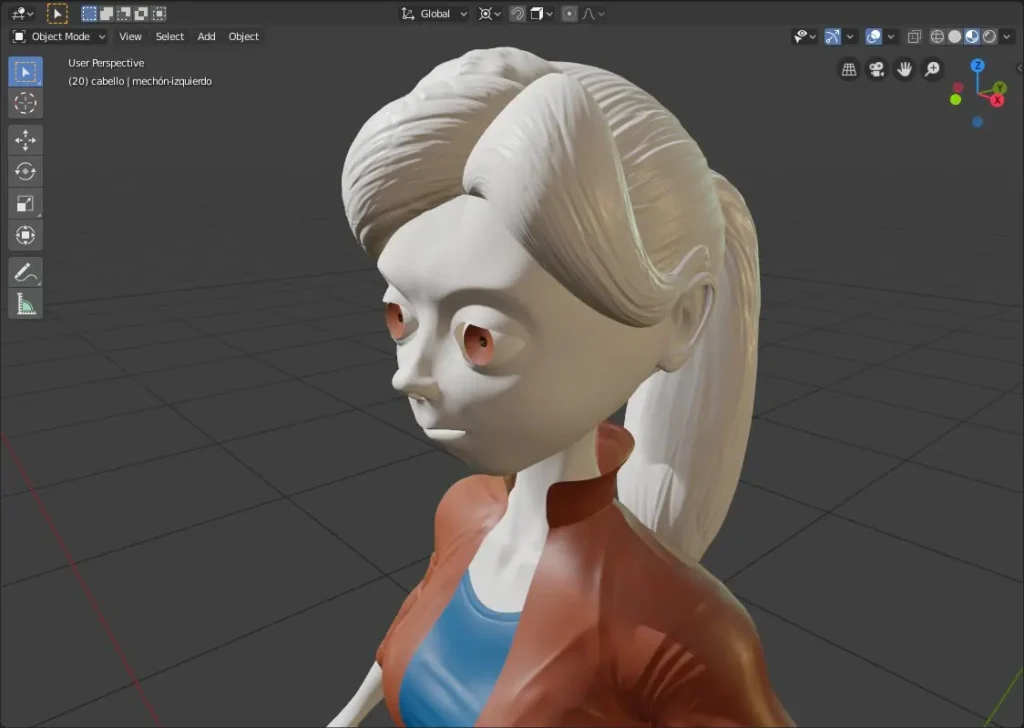Screen dimensions: 1024x728
Task: Select the Move tool
Action: point(25,140)
